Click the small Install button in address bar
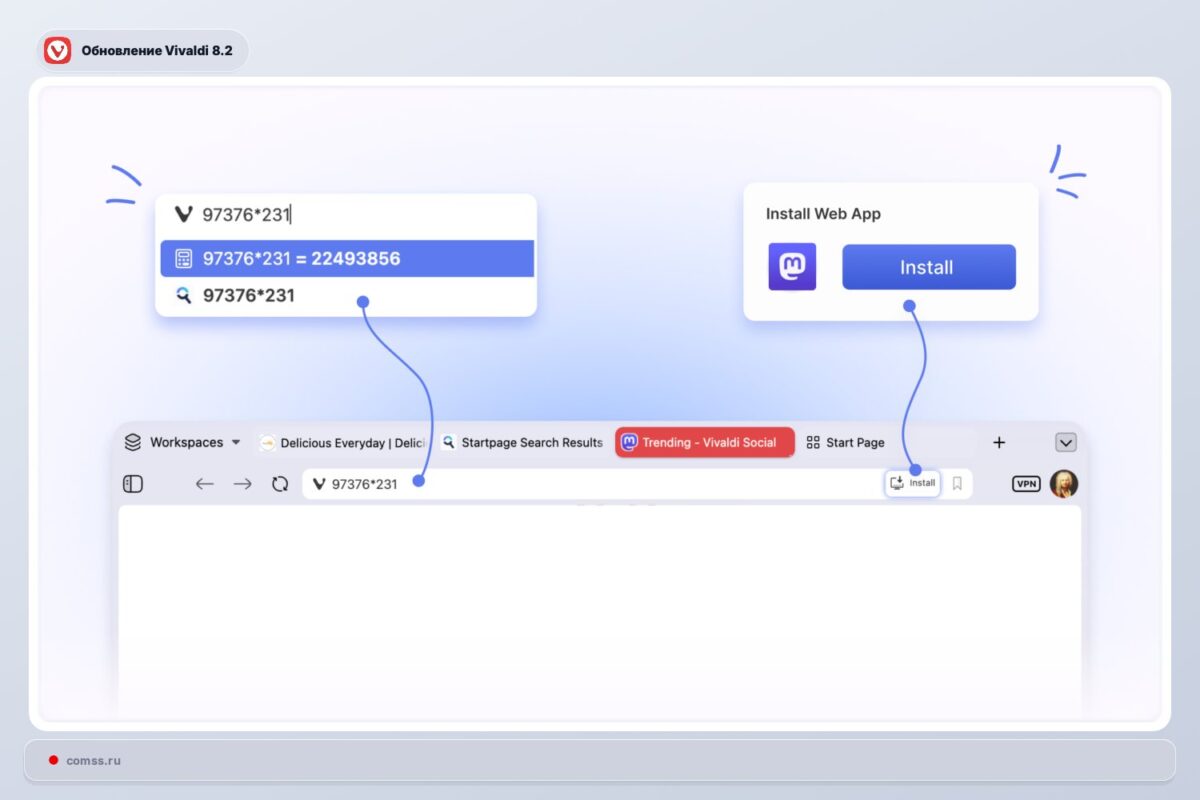 pos(912,483)
